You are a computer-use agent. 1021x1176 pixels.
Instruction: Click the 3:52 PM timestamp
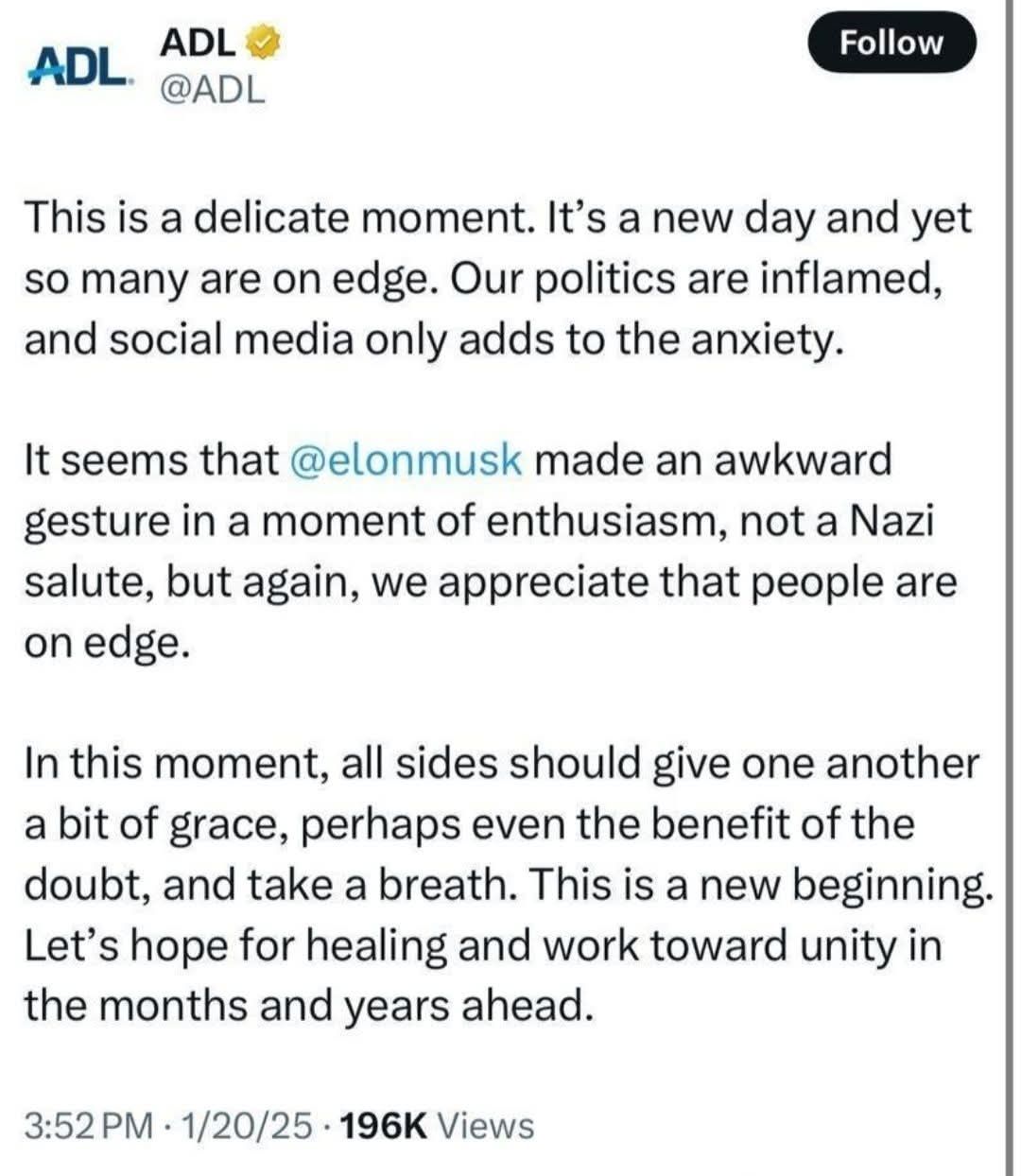[x=88, y=1126]
